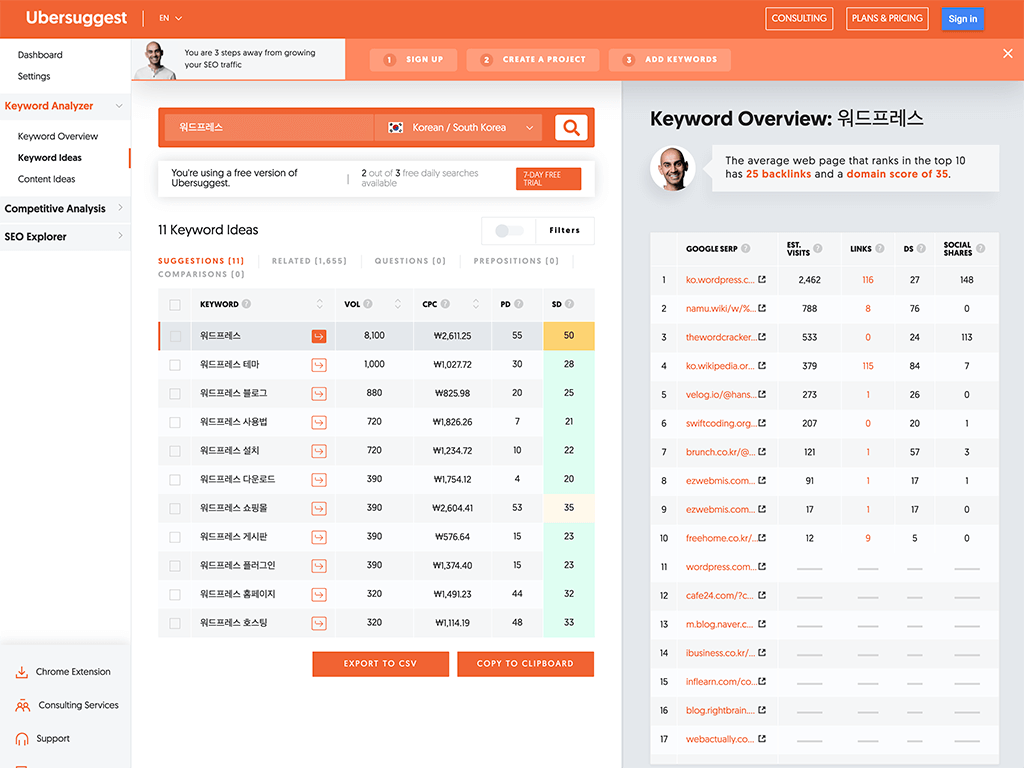Screen dimensions: 1024x768
Task: Open Keyword Overview in sidebar
Action: point(57,136)
